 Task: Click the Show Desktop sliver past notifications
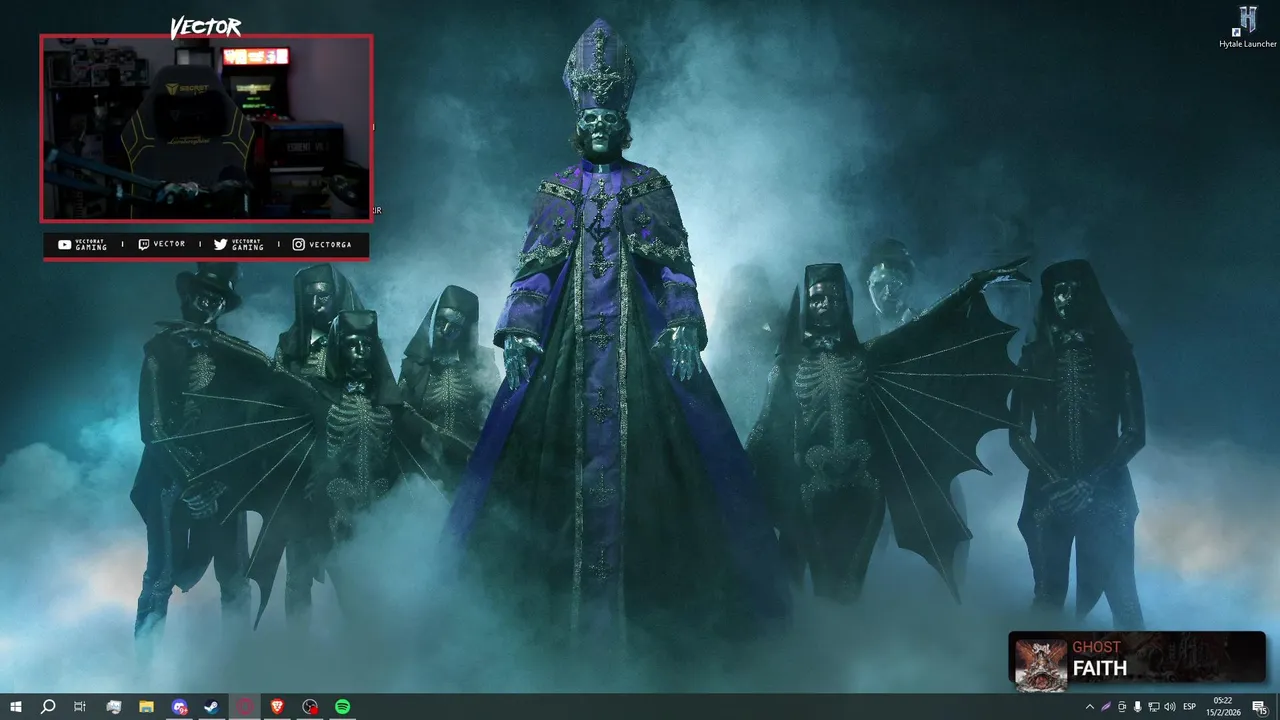(x=1277, y=707)
